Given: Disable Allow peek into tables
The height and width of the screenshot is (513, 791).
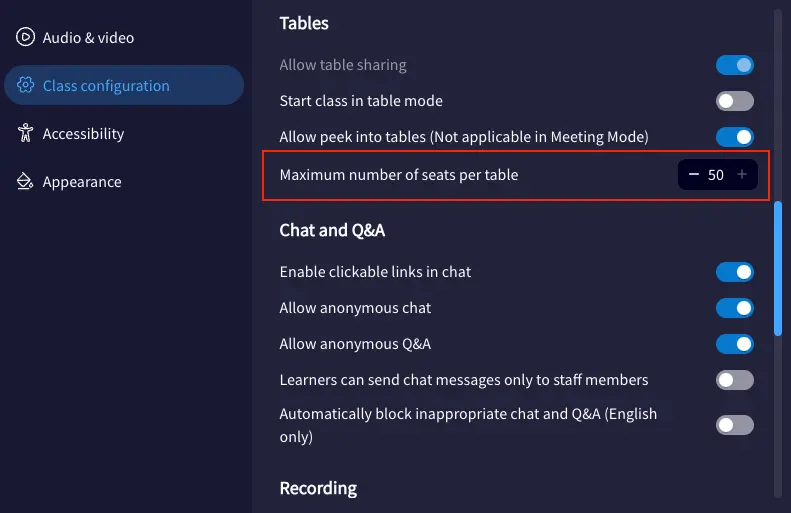Looking at the screenshot, I should point(734,137).
